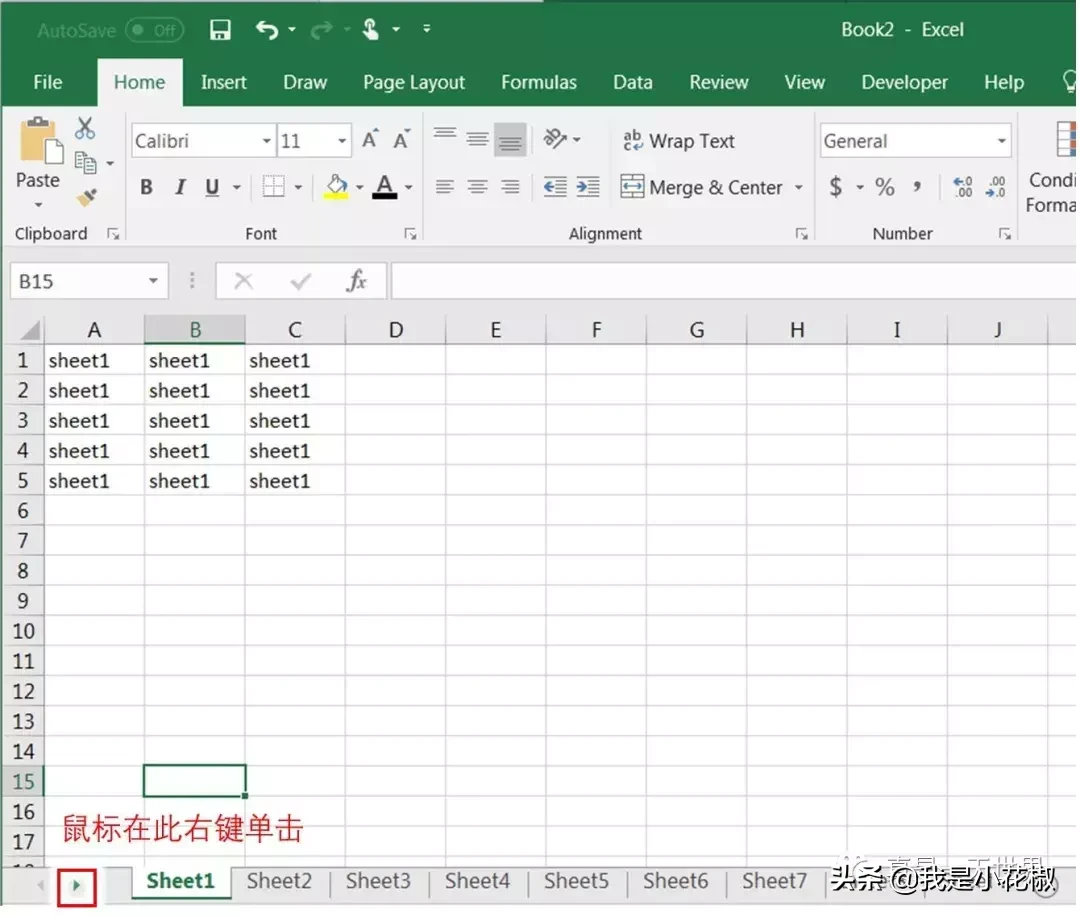Click the Insert Function fx icon

tap(357, 281)
